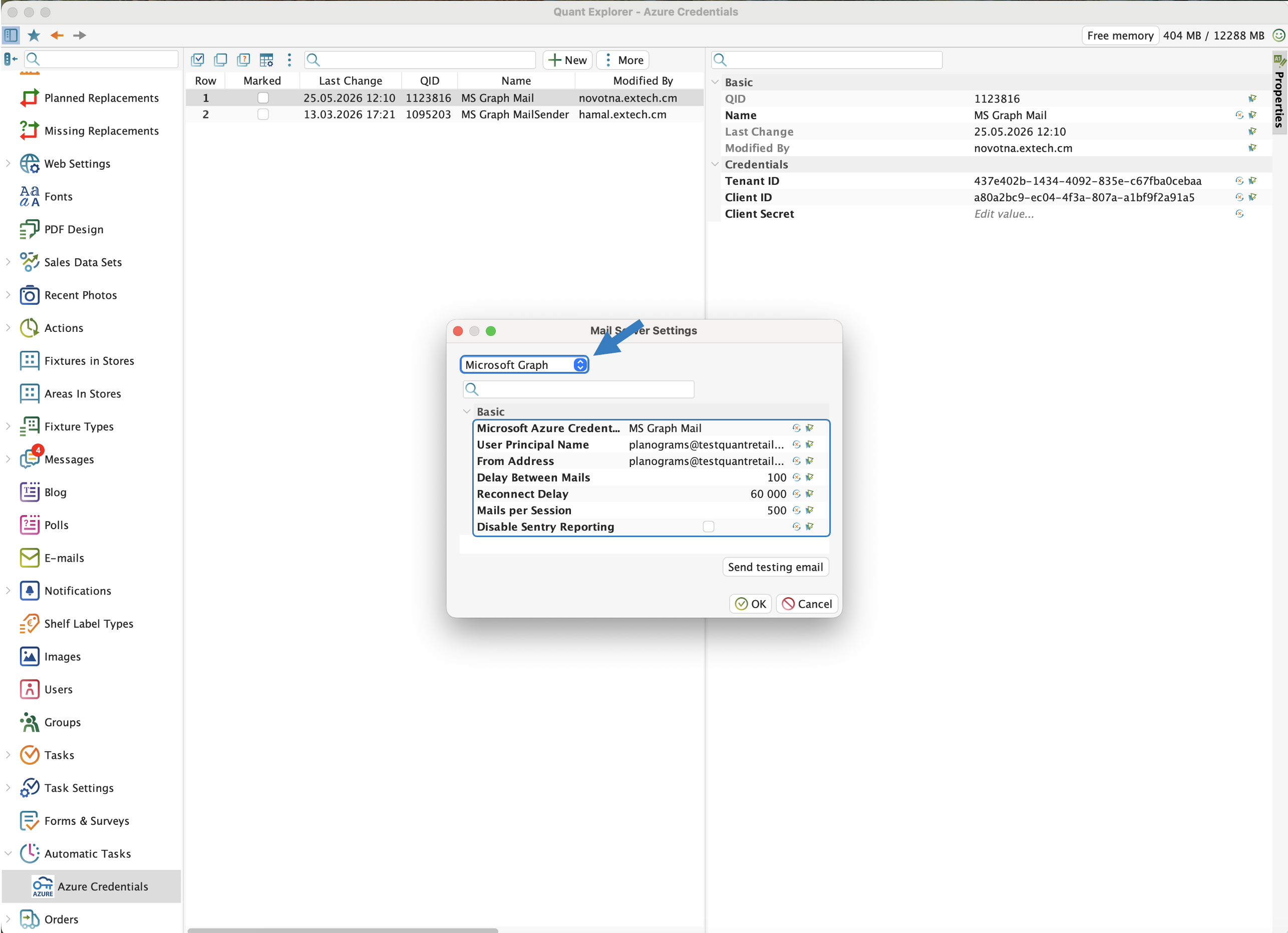
Task: Edit the Client Secret value field
Action: 1004,214
